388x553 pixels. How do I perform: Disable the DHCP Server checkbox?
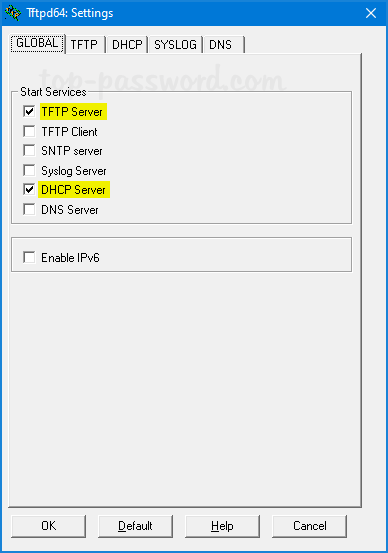(29, 190)
